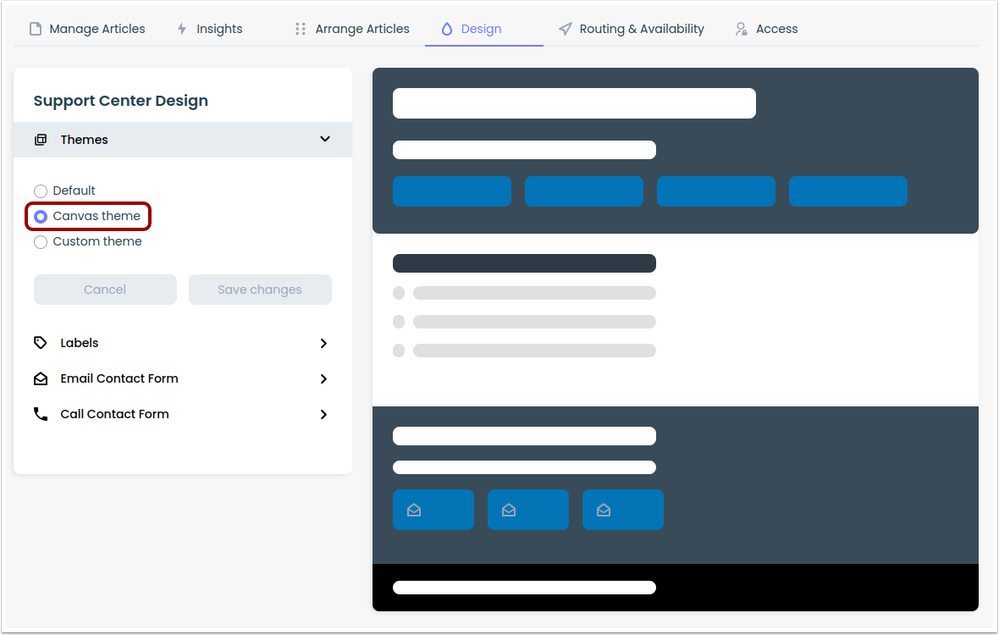Expand the Email Contact Form arrow
999x635 pixels.
tap(324, 379)
